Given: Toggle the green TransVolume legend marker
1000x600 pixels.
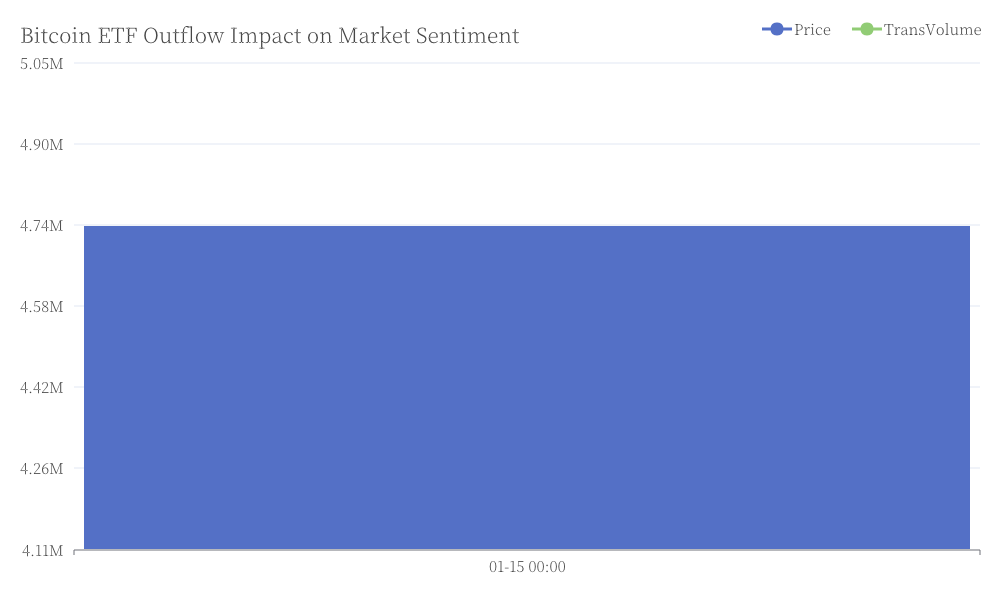Looking at the screenshot, I should [867, 29].
